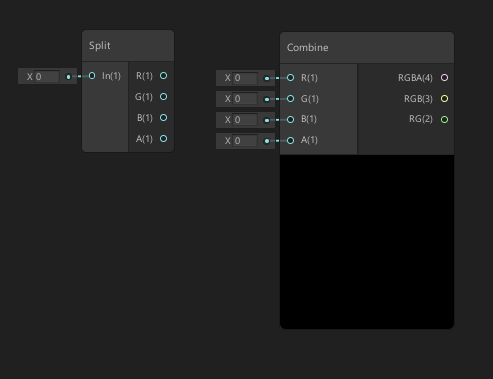493x379 pixels.
Task: Click the R(1) input port on Combine
Action: (290, 78)
